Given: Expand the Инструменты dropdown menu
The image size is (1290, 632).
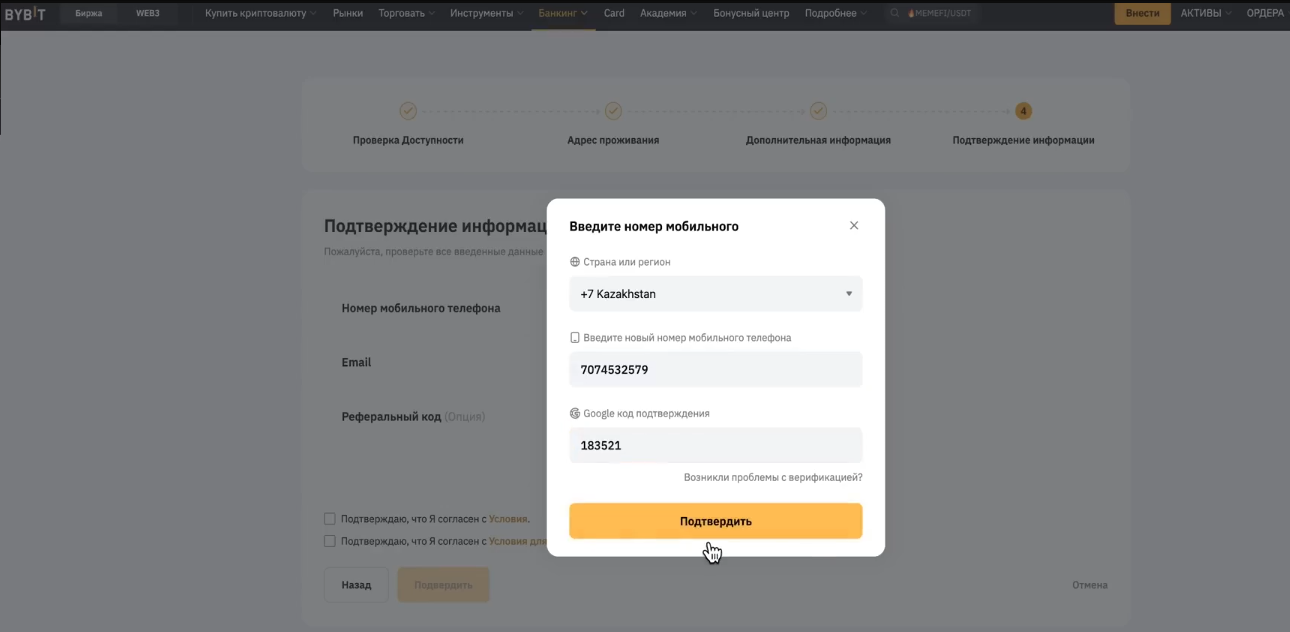Looking at the screenshot, I should [487, 14].
